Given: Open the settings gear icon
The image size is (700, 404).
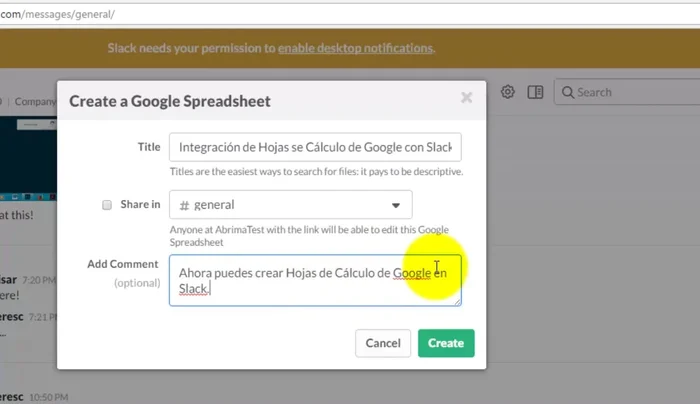Looking at the screenshot, I should [x=508, y=92].
